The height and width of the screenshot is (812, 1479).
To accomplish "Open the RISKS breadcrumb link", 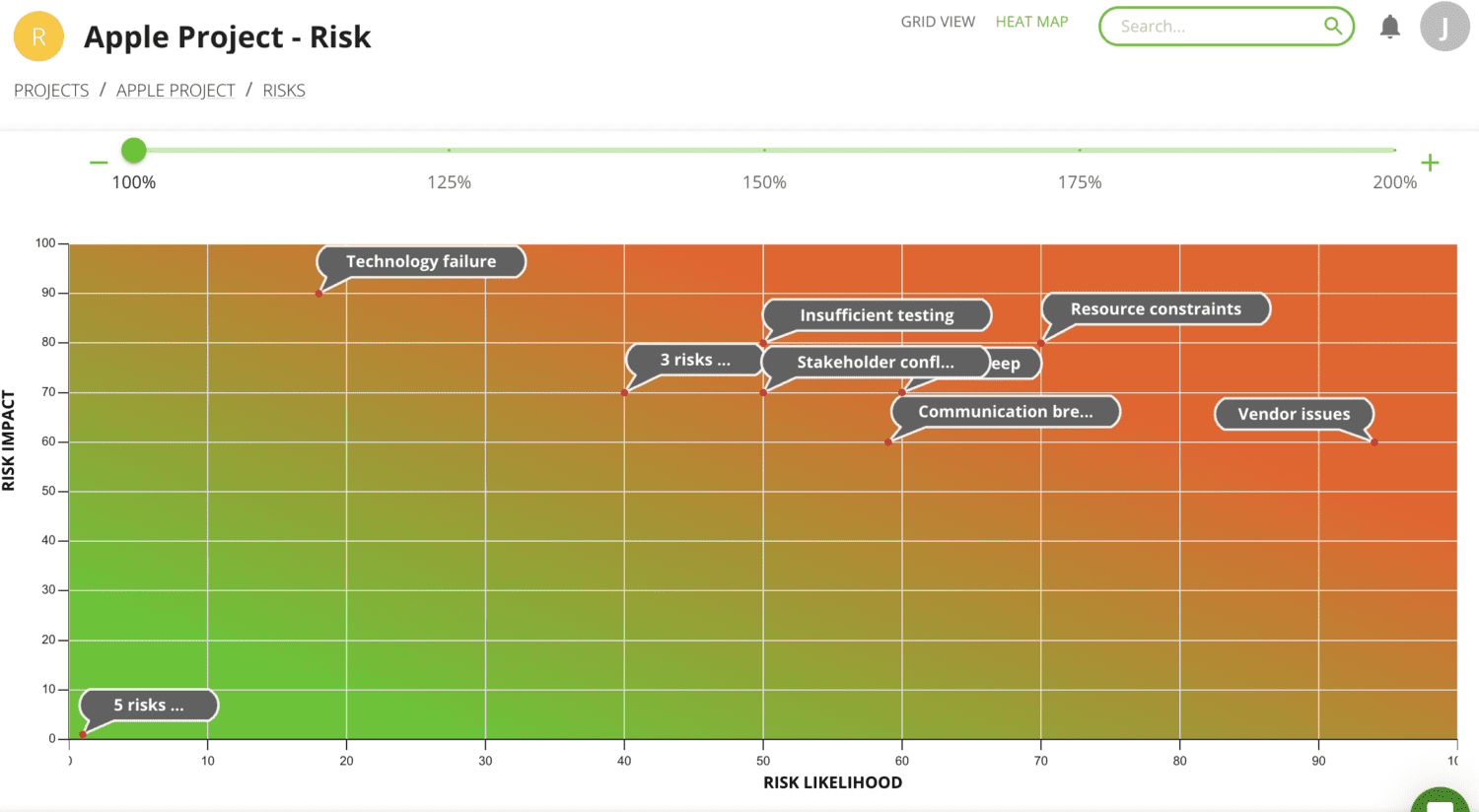I will click(284, 90).
